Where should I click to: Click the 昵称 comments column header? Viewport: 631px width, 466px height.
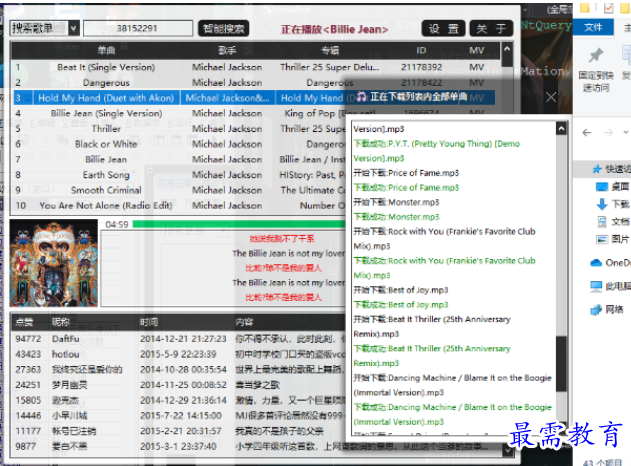tap(61, 322)
